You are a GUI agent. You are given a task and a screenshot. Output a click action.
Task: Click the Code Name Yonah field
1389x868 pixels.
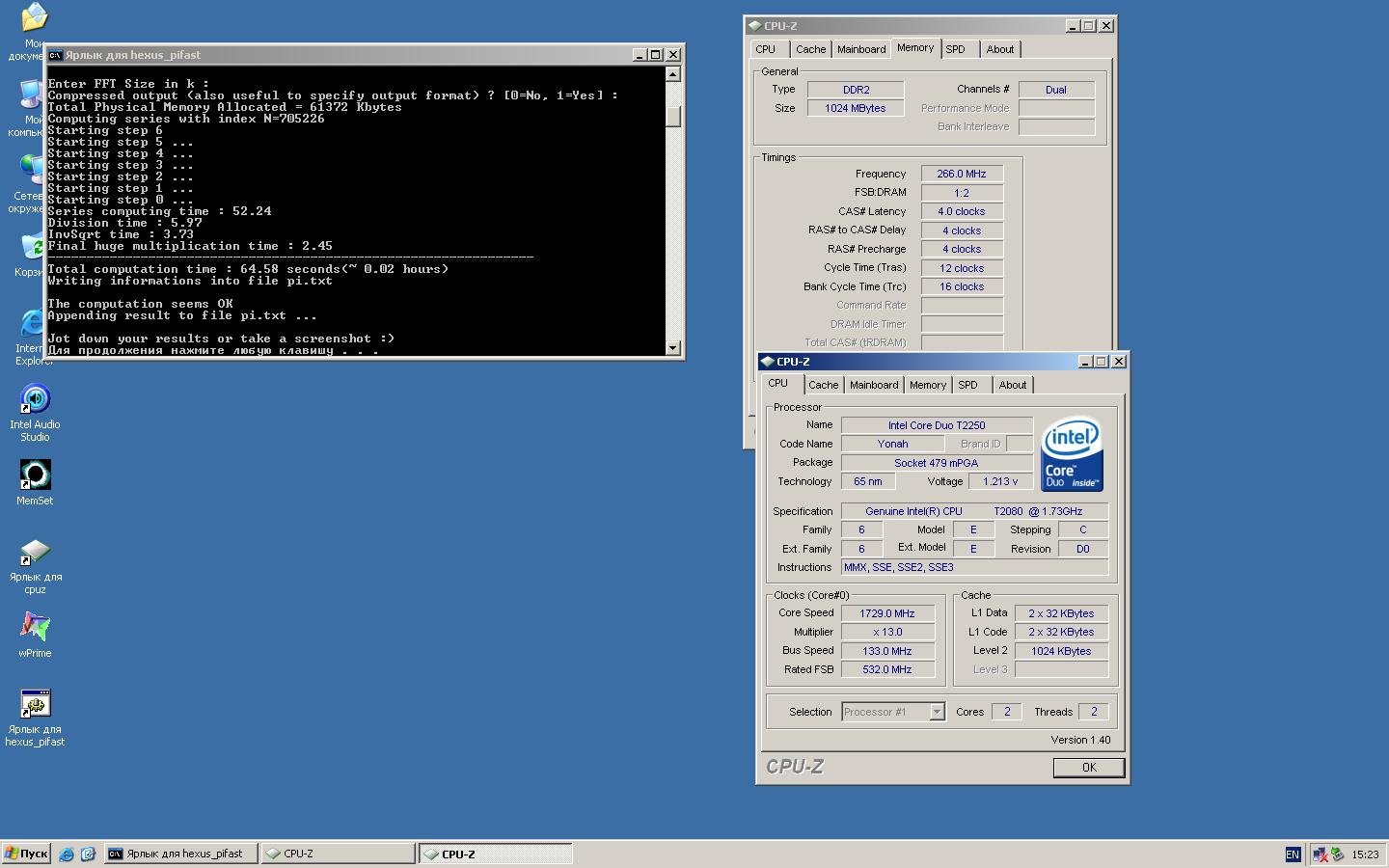[892, 444]
